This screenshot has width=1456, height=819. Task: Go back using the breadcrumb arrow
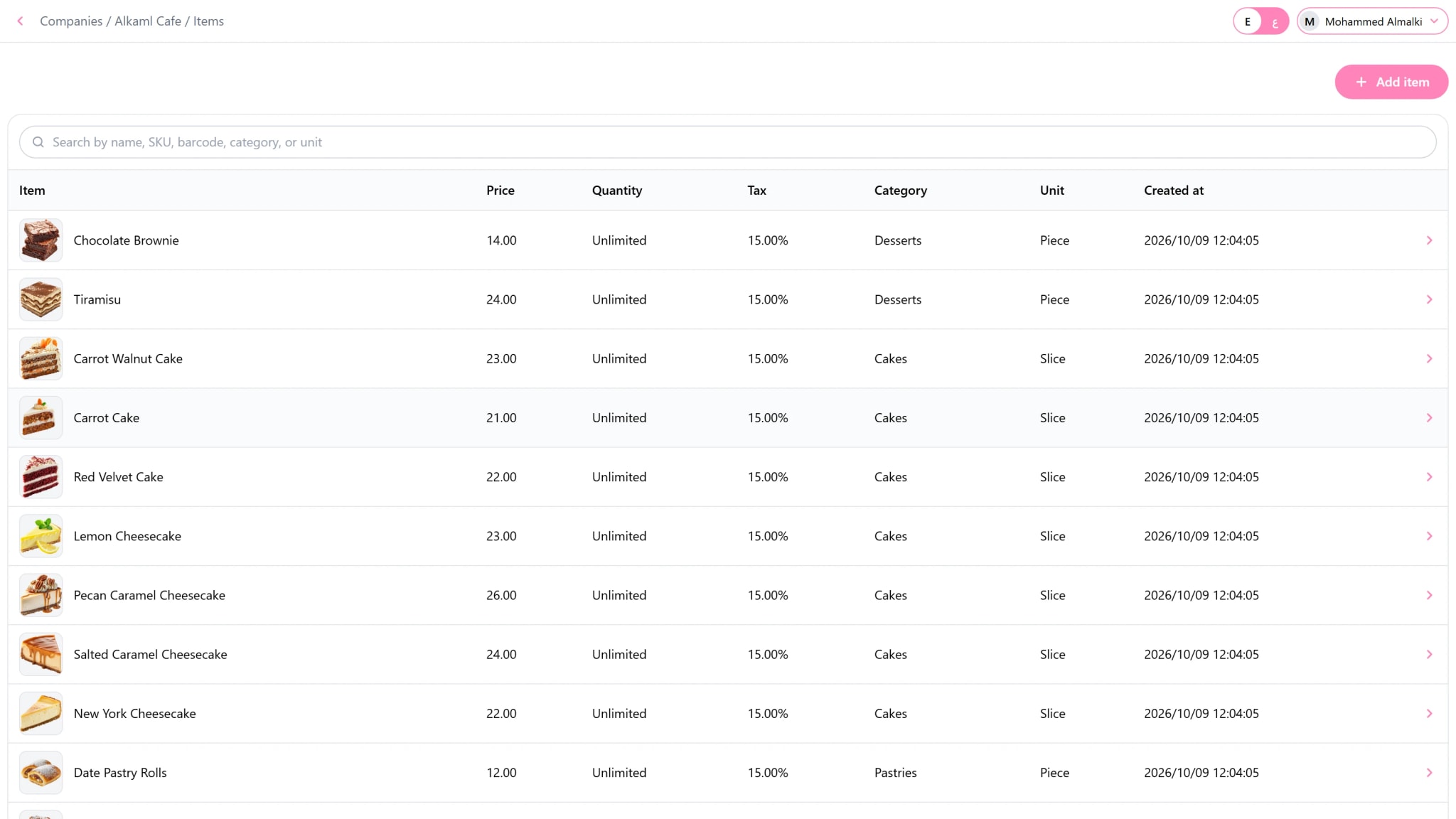click(21, 21)
